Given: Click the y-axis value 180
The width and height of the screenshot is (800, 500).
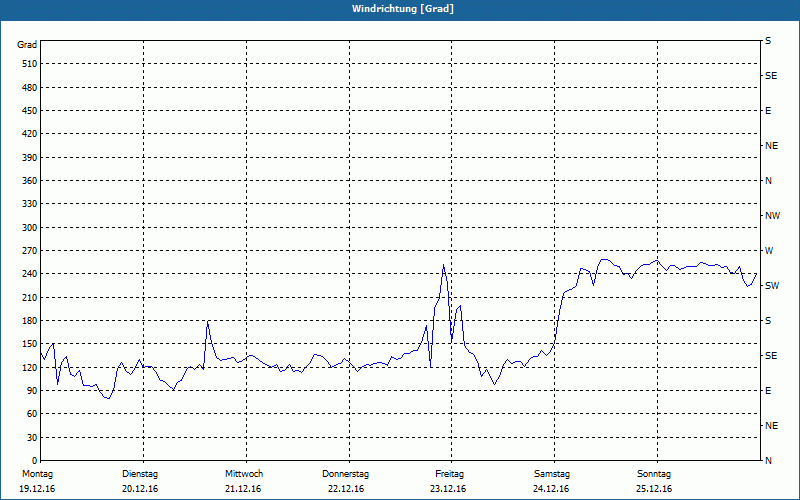Looking at the screenshot, I should pos(29,320).
